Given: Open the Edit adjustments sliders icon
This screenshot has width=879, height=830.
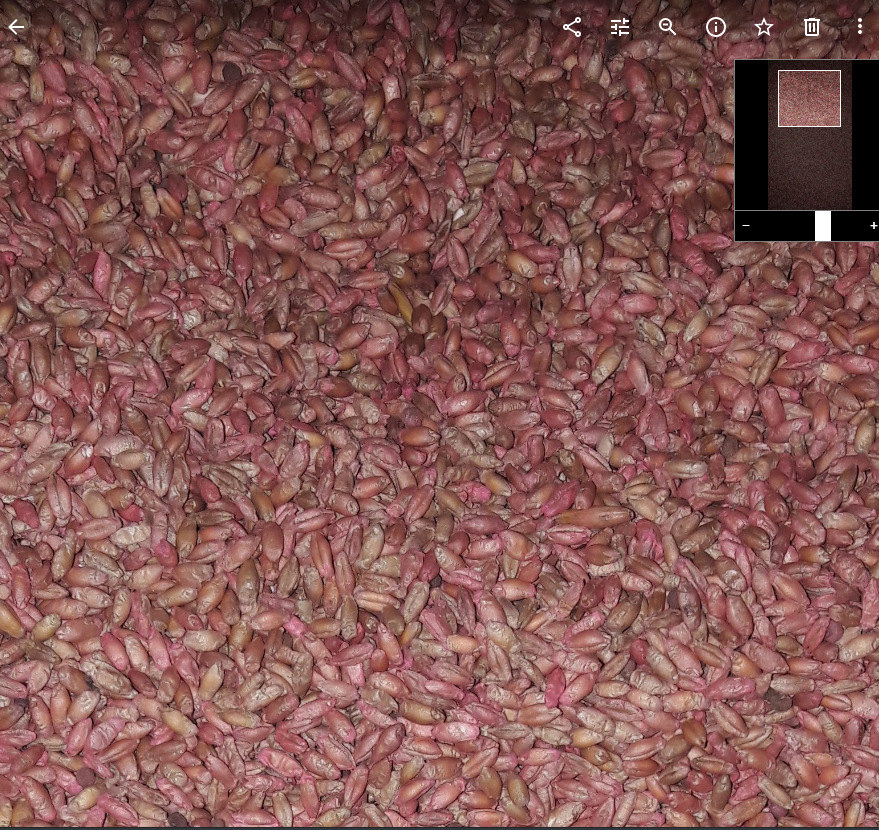Looking at the screenshot, I should [620, 27].
